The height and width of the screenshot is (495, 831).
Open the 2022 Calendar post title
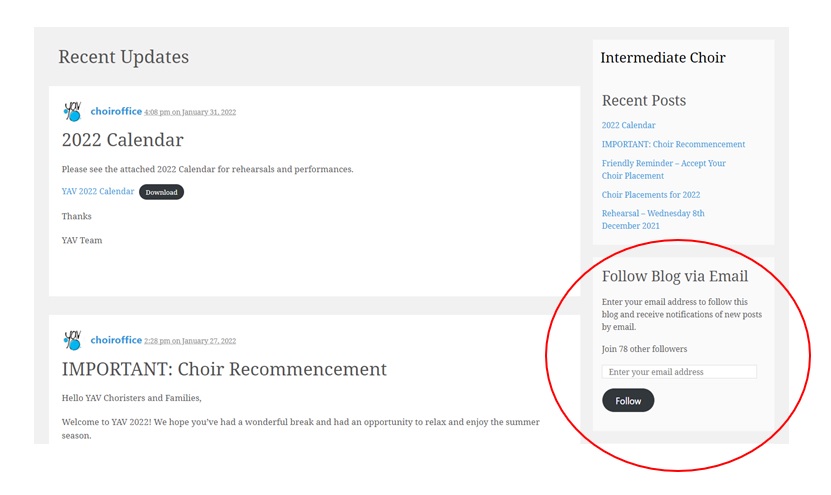click(122, 140)
